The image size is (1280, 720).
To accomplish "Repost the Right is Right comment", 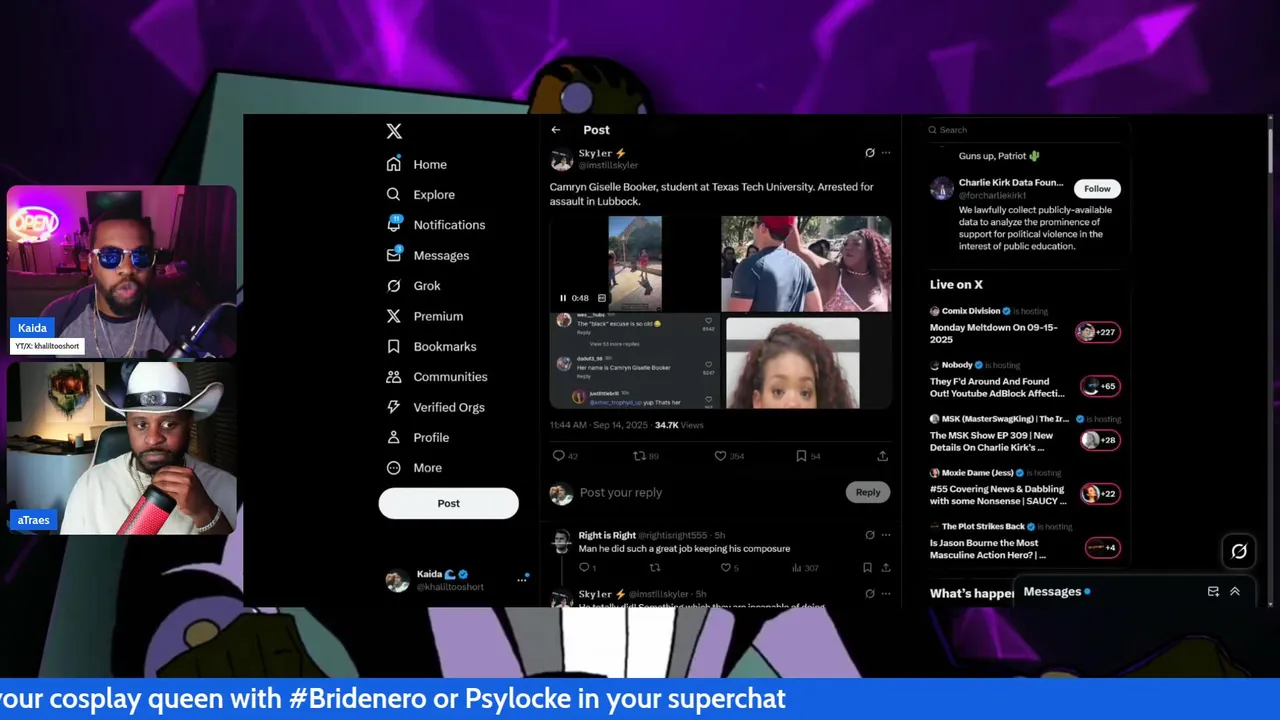I will pos(655,568).
